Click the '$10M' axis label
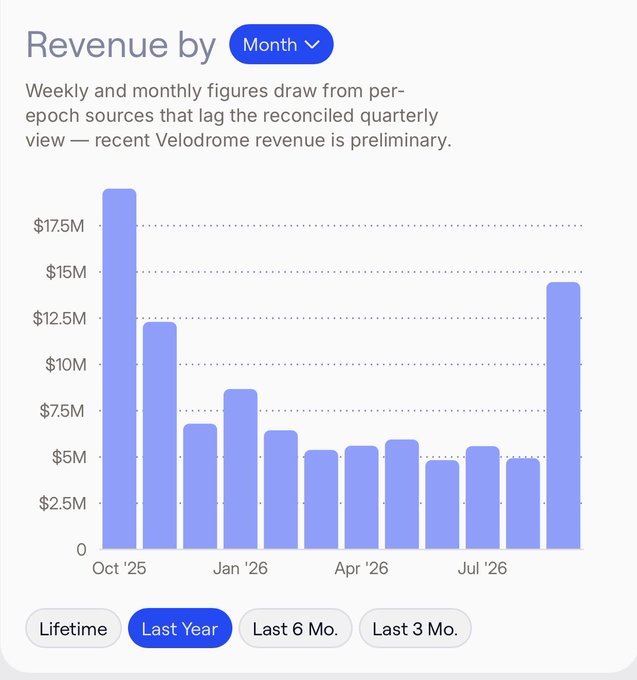The height and width of the screenshot is (680, 637). pyautogui.click(x=66, y=364)
